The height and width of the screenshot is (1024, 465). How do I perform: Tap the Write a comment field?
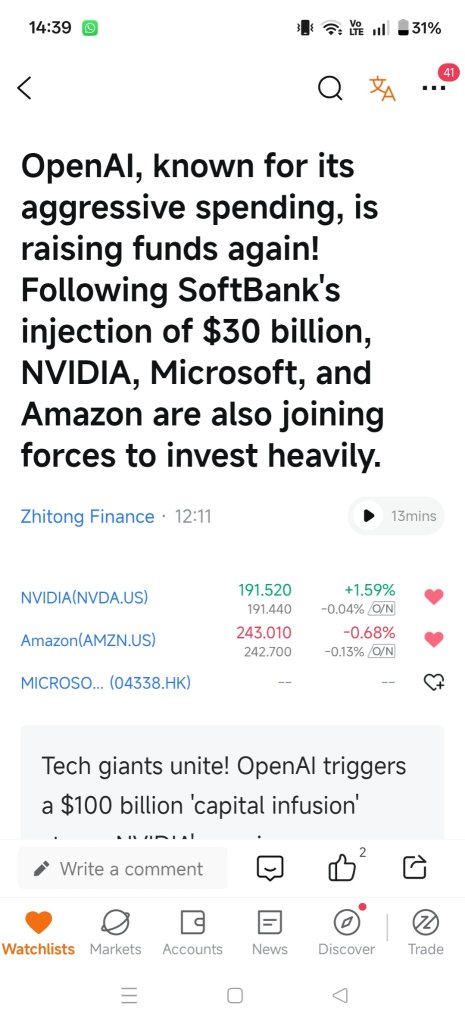click(x=123, y=869)
